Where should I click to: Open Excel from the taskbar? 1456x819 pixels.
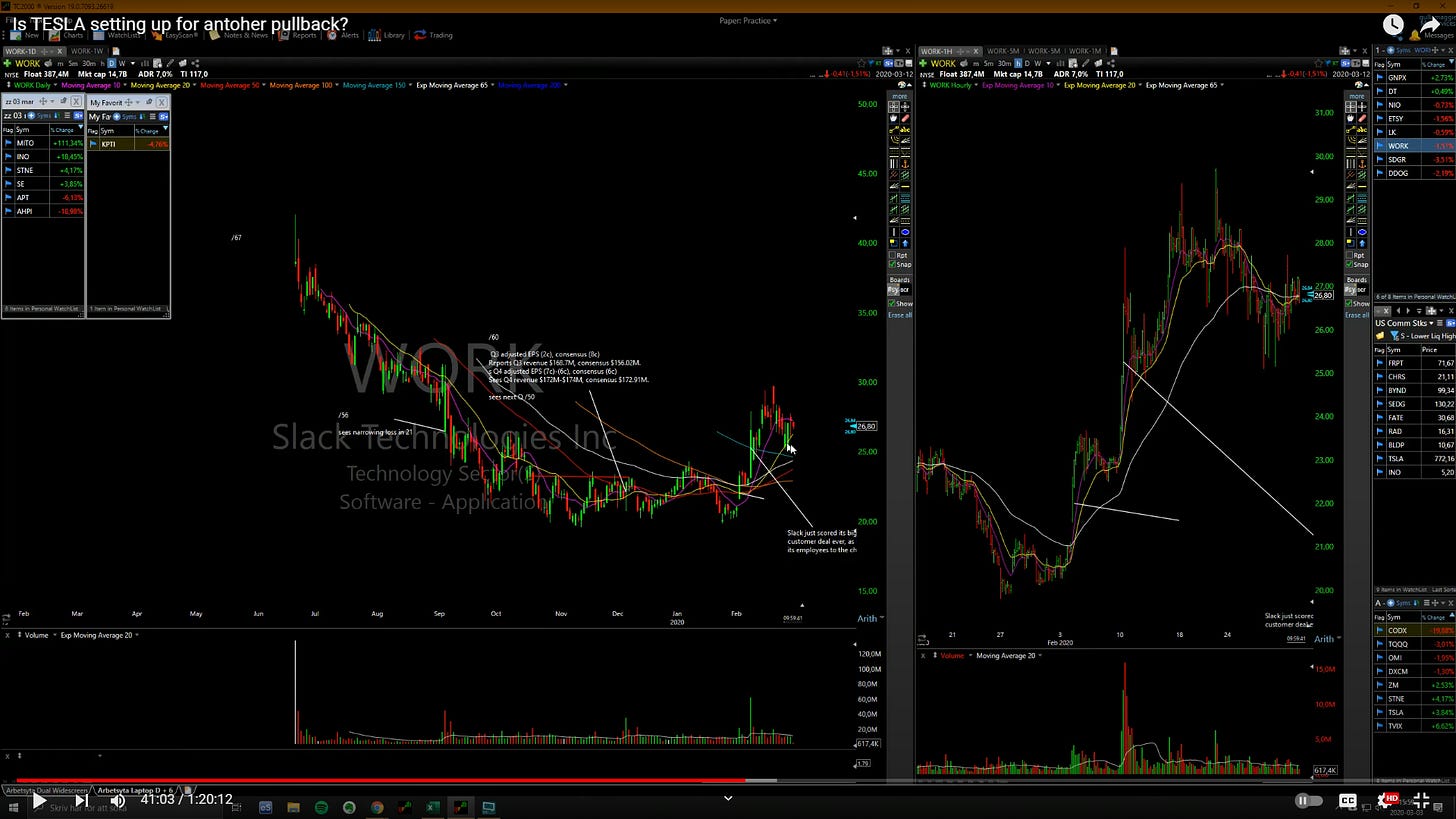(x=433, y=807)
